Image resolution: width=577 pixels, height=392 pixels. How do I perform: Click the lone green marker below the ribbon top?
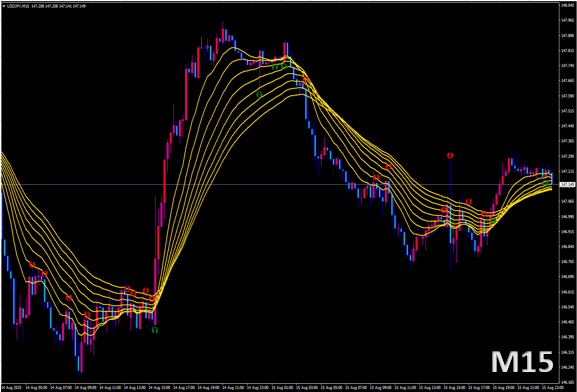click(x=259, y=95)
